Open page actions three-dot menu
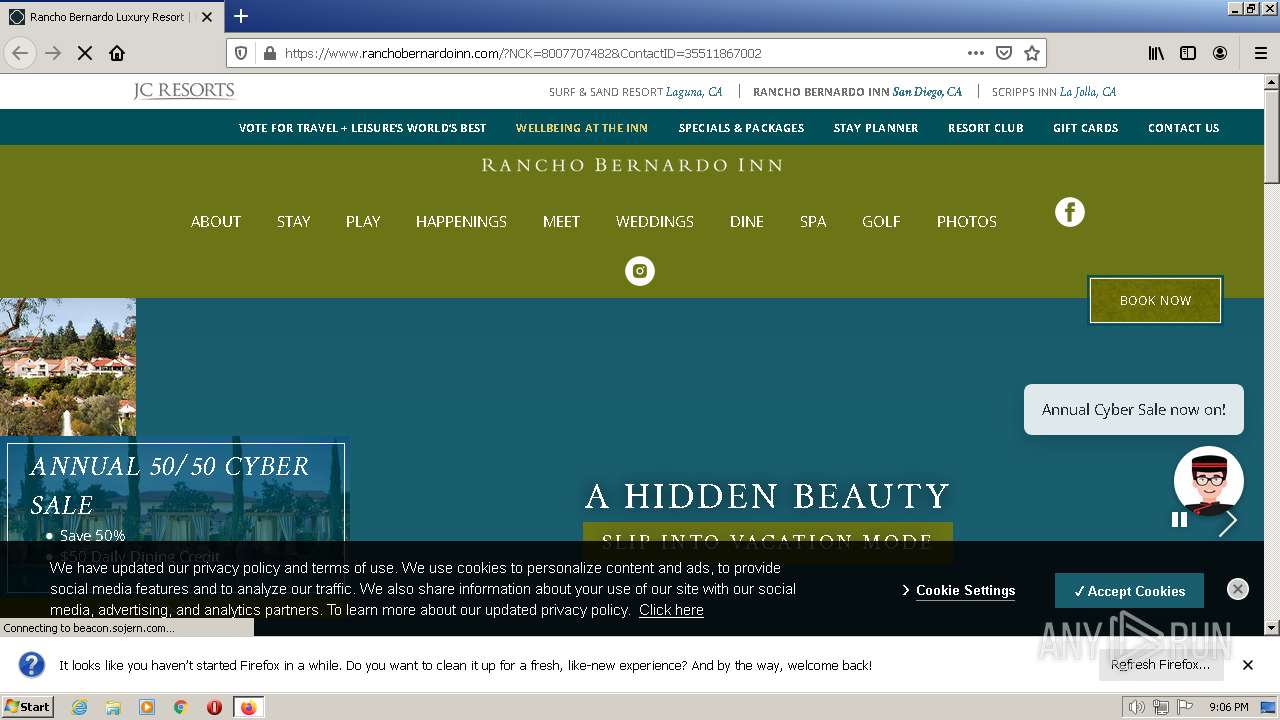Screen dimensions: 1280x720 coord(976,53)
